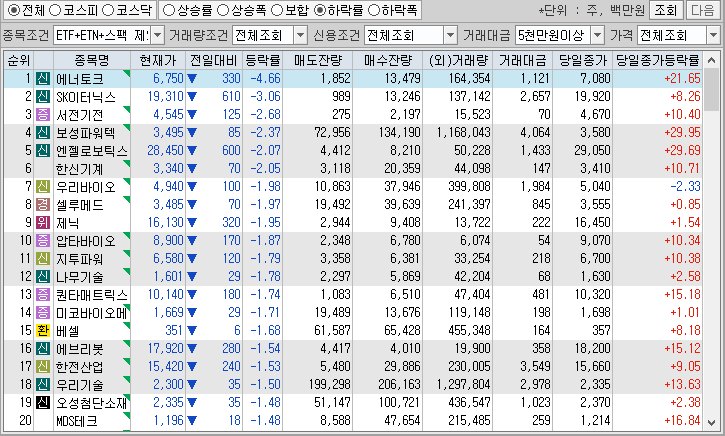
Task: Open the 종목조건 dropdown
Action: [158, 35]
